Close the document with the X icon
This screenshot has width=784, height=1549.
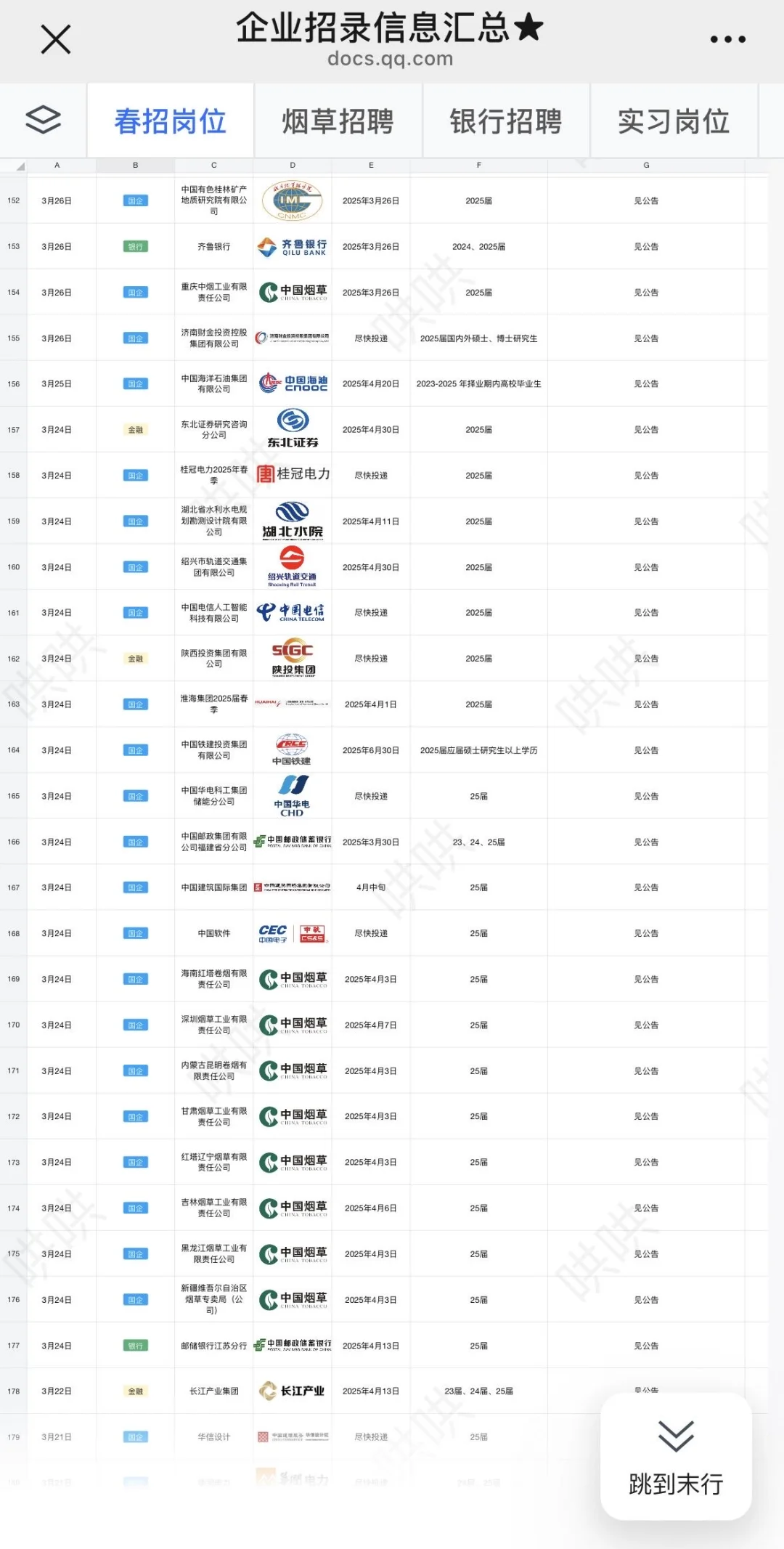click(x=56, y=39)
